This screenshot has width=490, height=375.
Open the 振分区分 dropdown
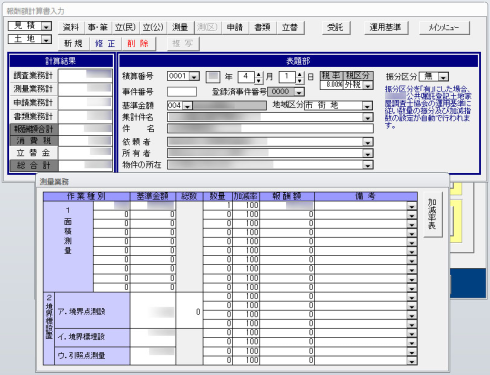(443, 77)
